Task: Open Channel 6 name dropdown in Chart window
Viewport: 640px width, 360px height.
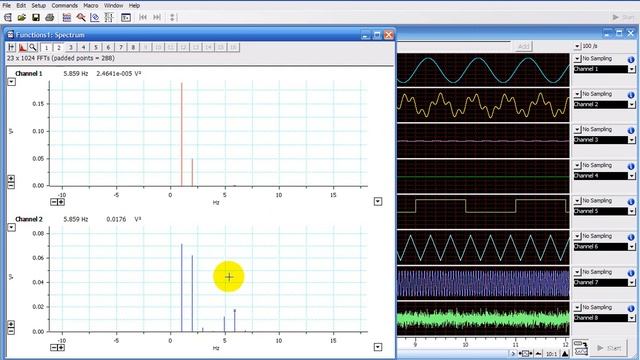Action: (631, 247)
